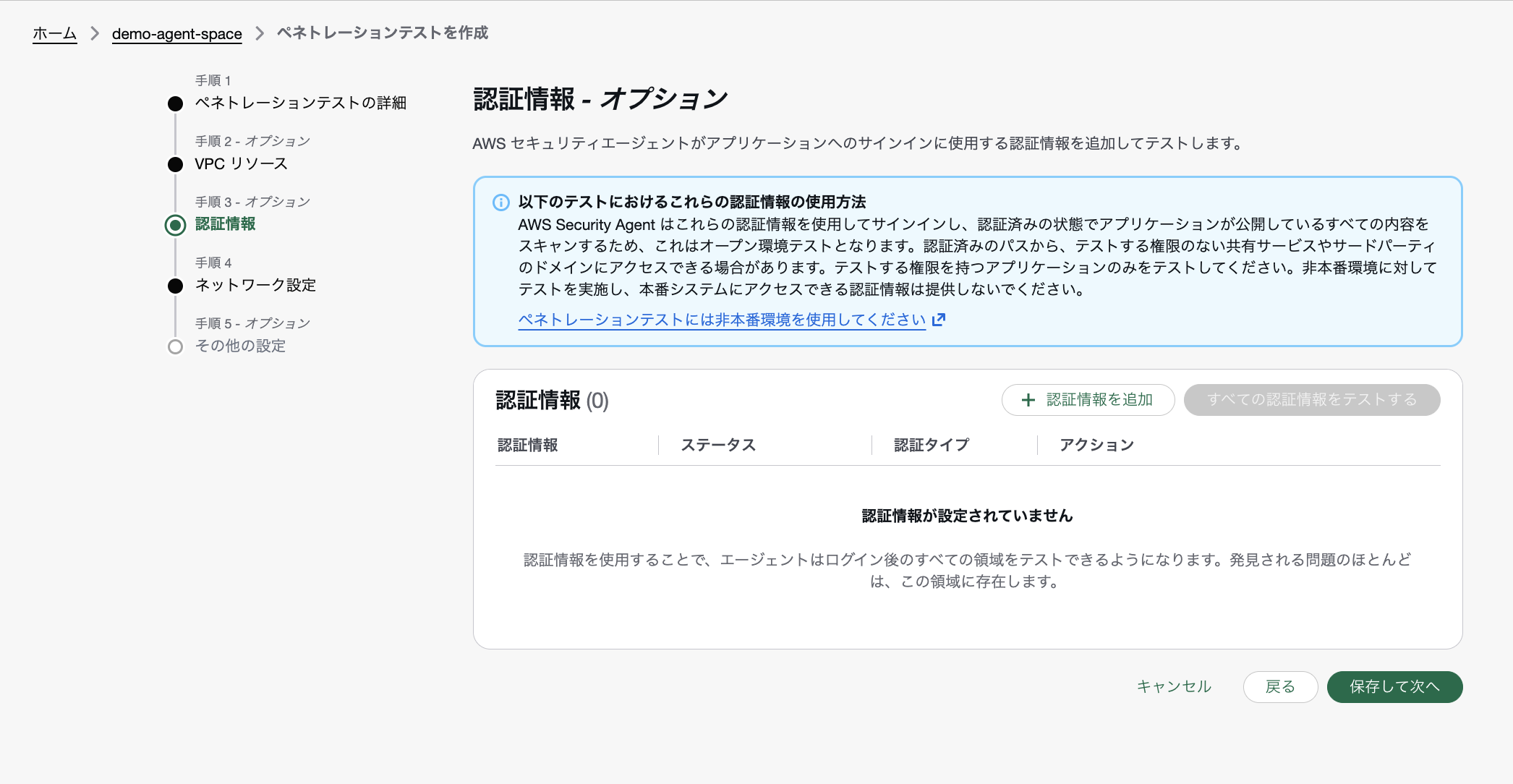Screen dimensions: 1513x784
Task: Click the page title 認証情報 - オプション
Action: 600,99
